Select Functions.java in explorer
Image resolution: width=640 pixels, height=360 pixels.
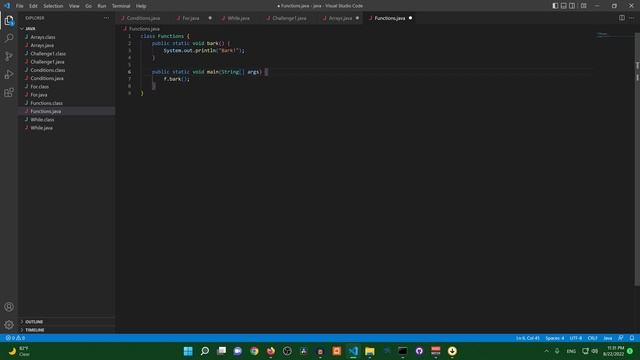point(46,111)
